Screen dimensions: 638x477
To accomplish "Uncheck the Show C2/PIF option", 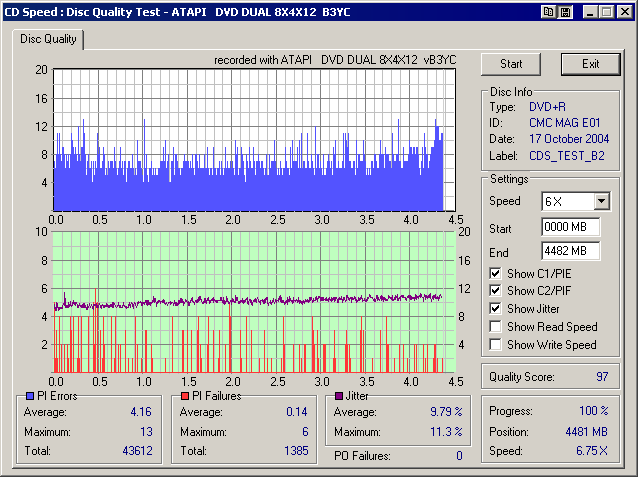I will (496, 292).
